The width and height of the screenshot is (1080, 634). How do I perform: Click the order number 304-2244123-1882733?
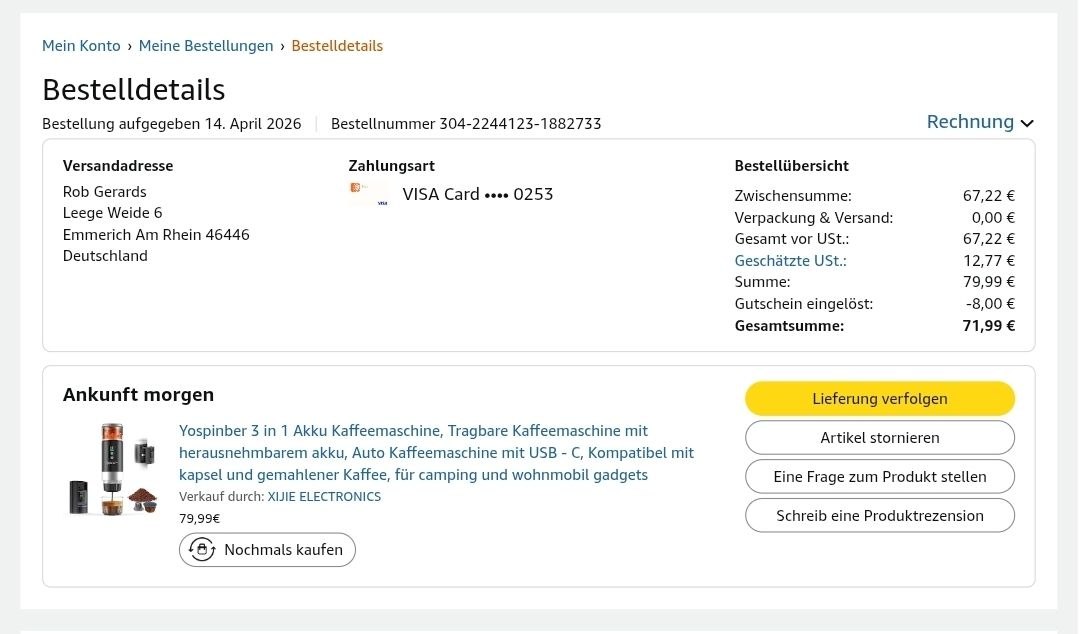tap(520, 124)
